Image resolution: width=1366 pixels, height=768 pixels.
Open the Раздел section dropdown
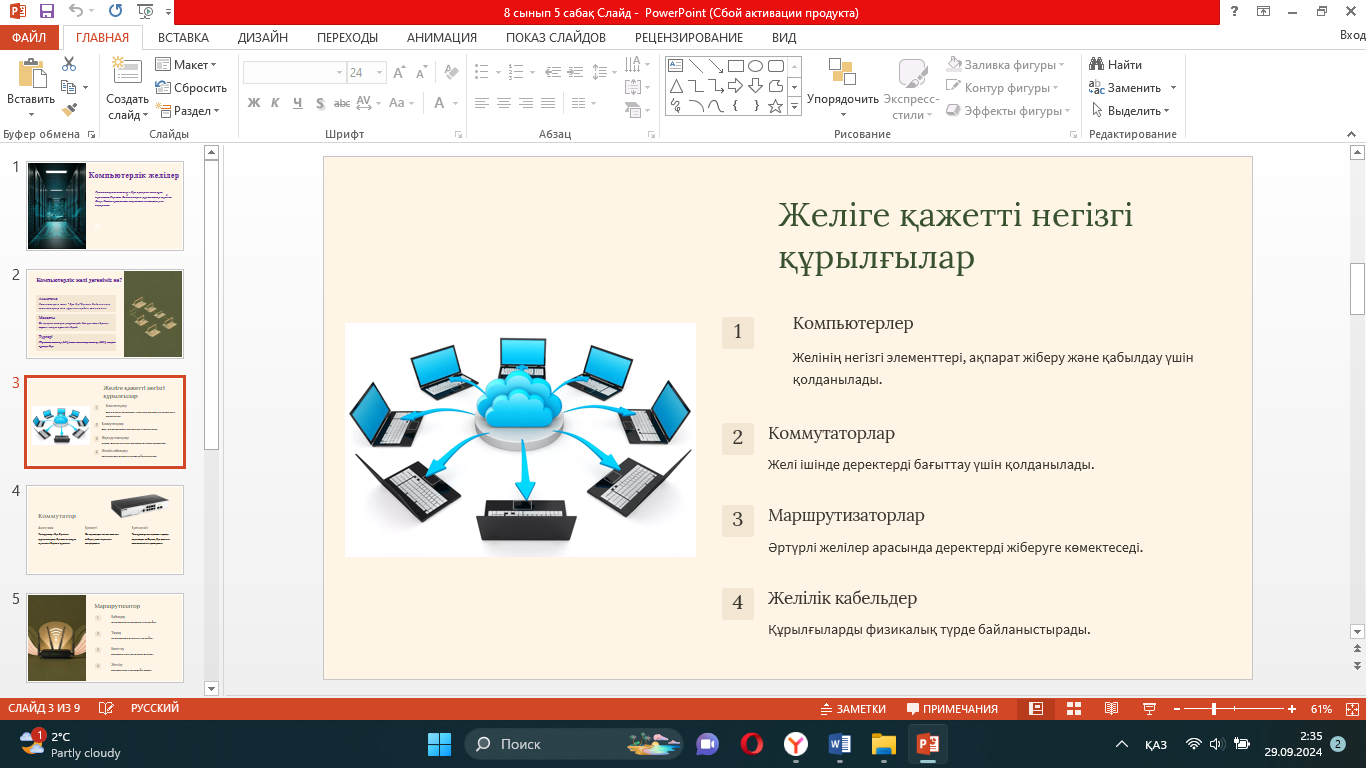click(x=188, y=111)
